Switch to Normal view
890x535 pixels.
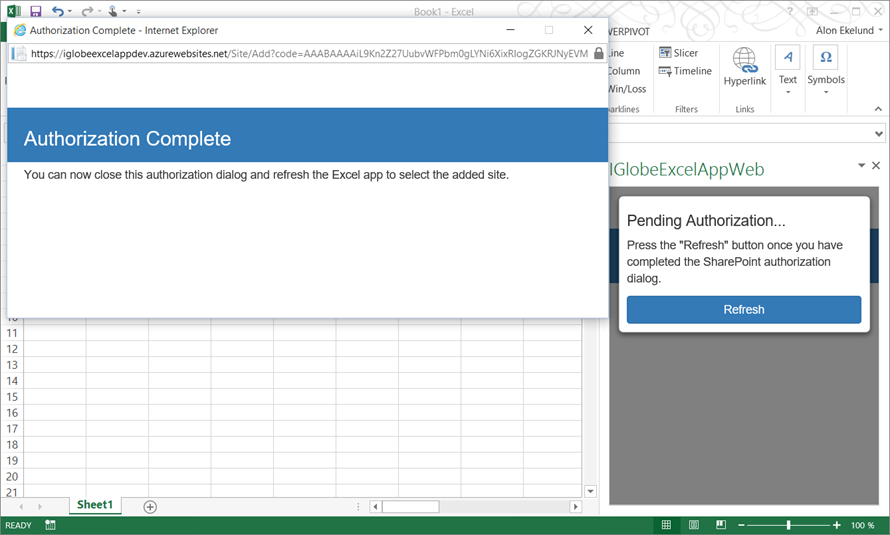pos(666,525)
